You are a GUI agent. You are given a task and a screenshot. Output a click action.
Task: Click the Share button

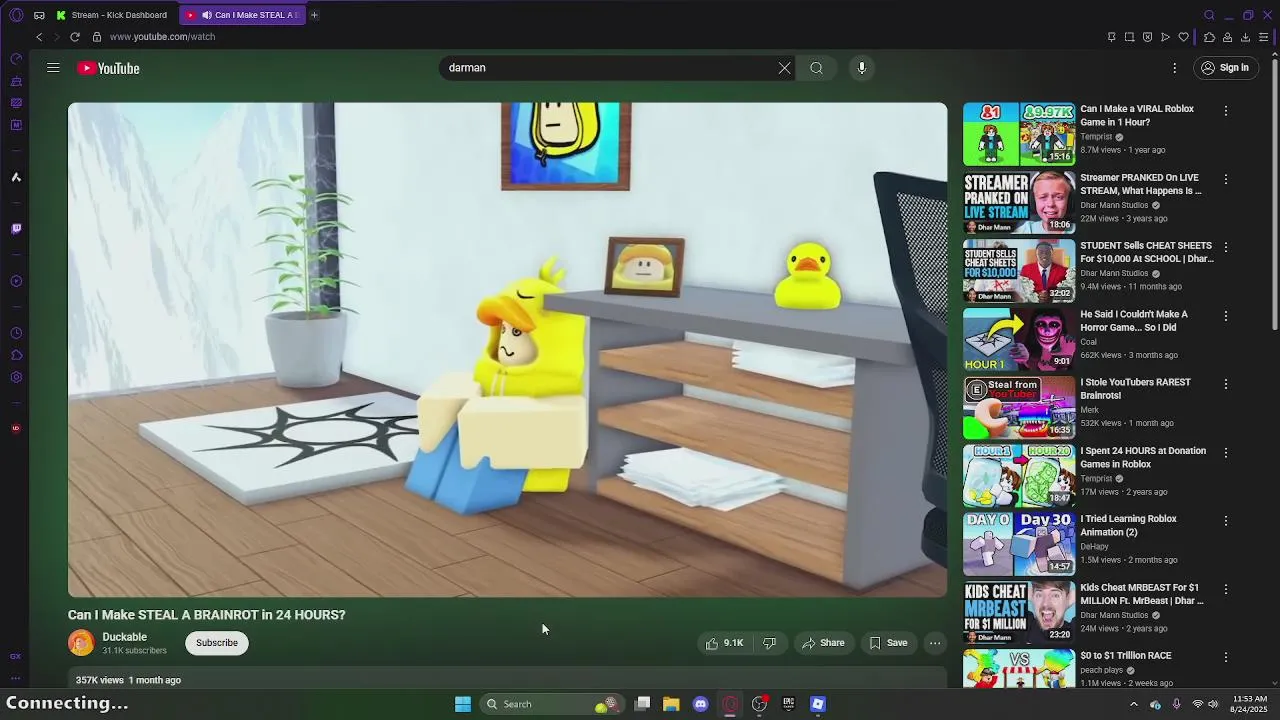823,643
